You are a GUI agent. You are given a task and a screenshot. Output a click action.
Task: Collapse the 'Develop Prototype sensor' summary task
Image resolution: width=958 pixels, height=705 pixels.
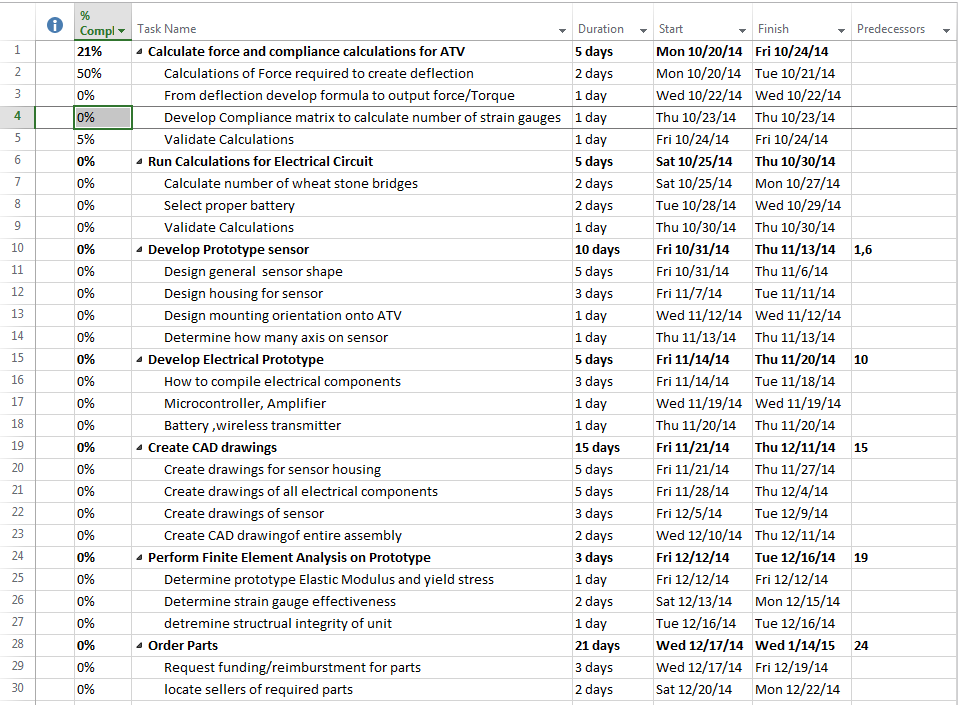click(x=139, y=250)
